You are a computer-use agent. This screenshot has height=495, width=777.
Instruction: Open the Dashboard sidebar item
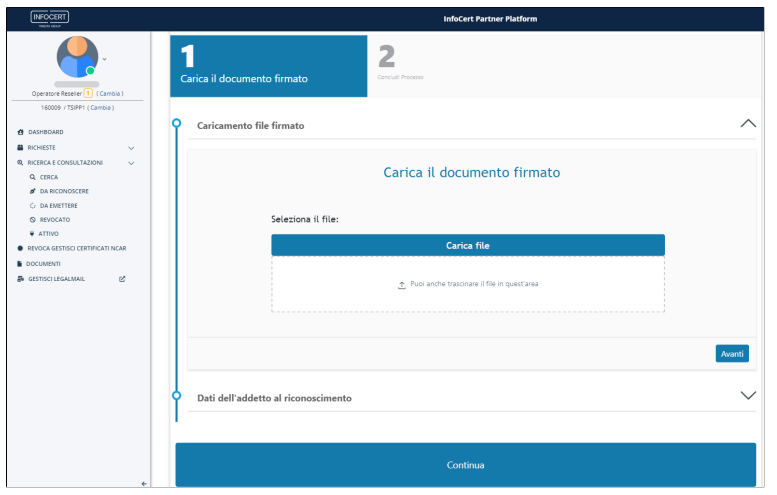pyautogui.click(x=45, y=132)
